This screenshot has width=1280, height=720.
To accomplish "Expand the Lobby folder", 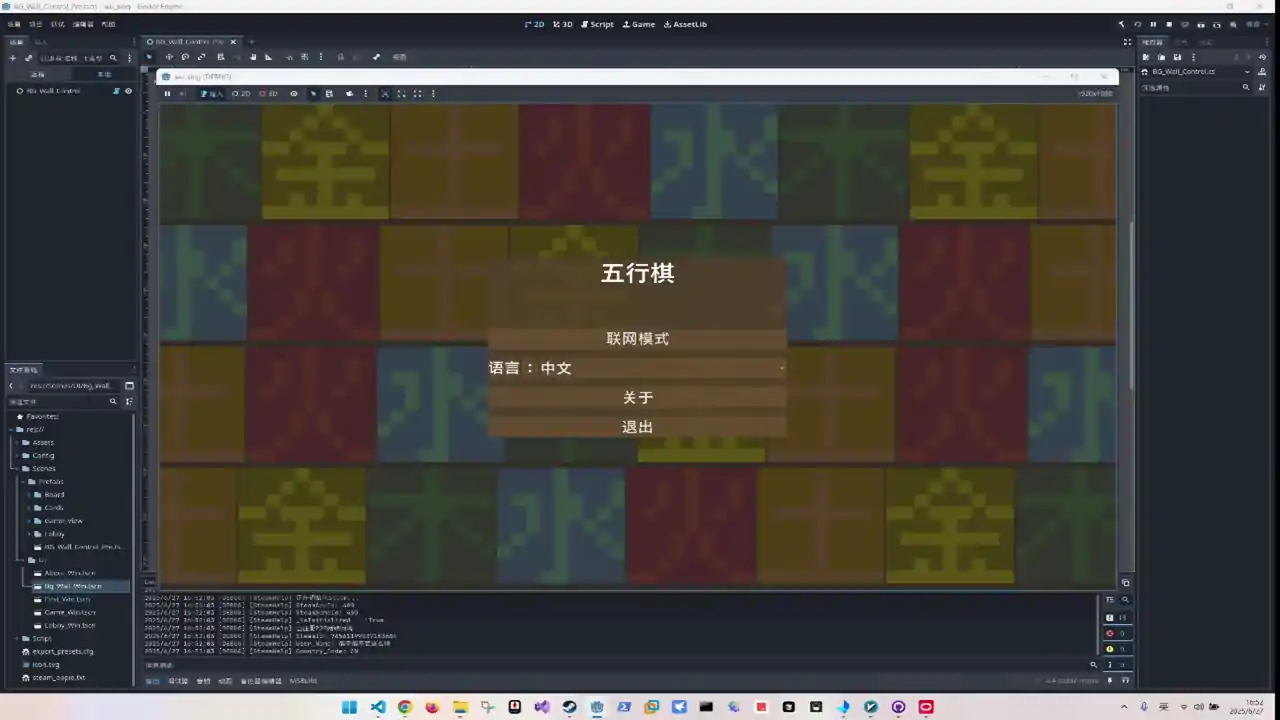I will click(x=30, y=533).
